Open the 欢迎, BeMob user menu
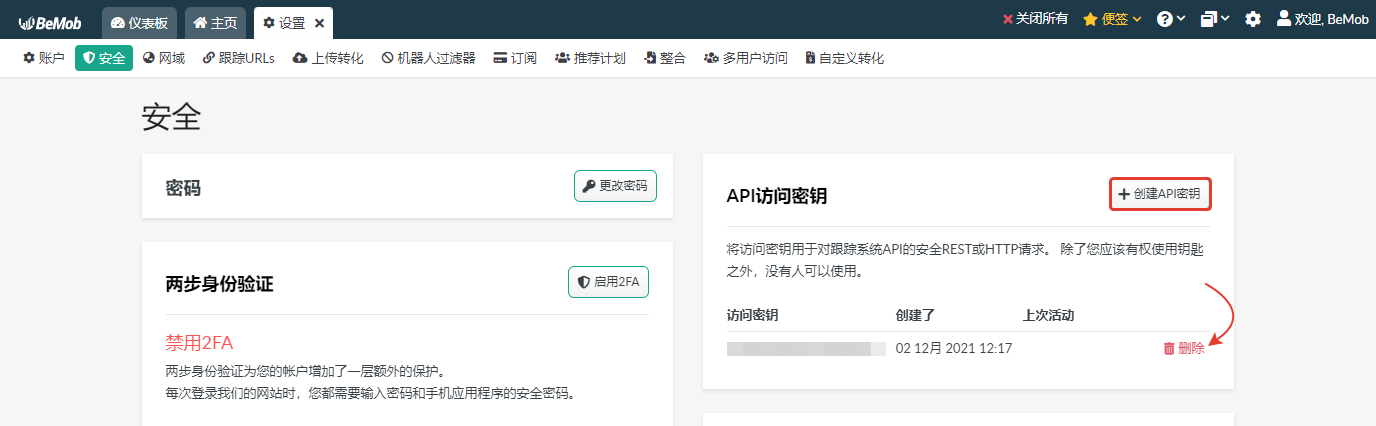1376x426 pixels. [x=1322, y=19]
